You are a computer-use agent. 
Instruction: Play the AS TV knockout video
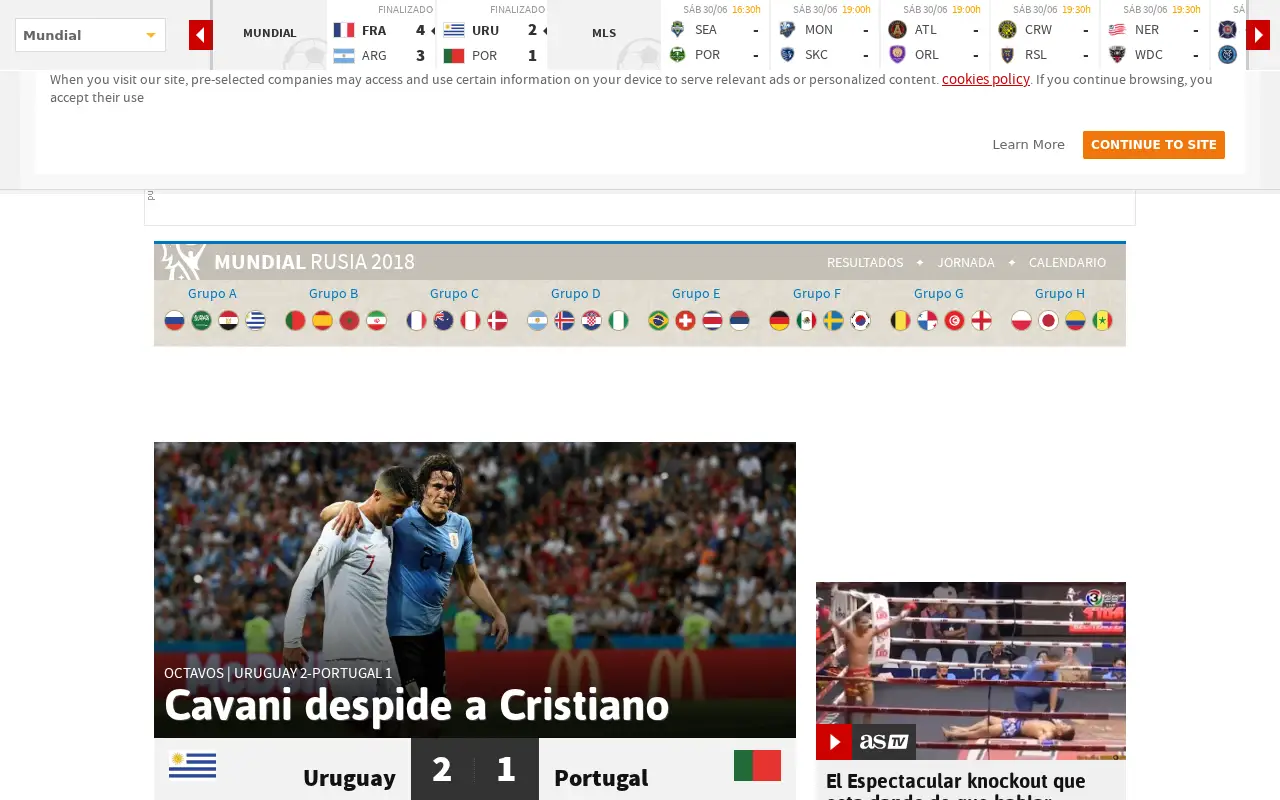coord(834,742)
